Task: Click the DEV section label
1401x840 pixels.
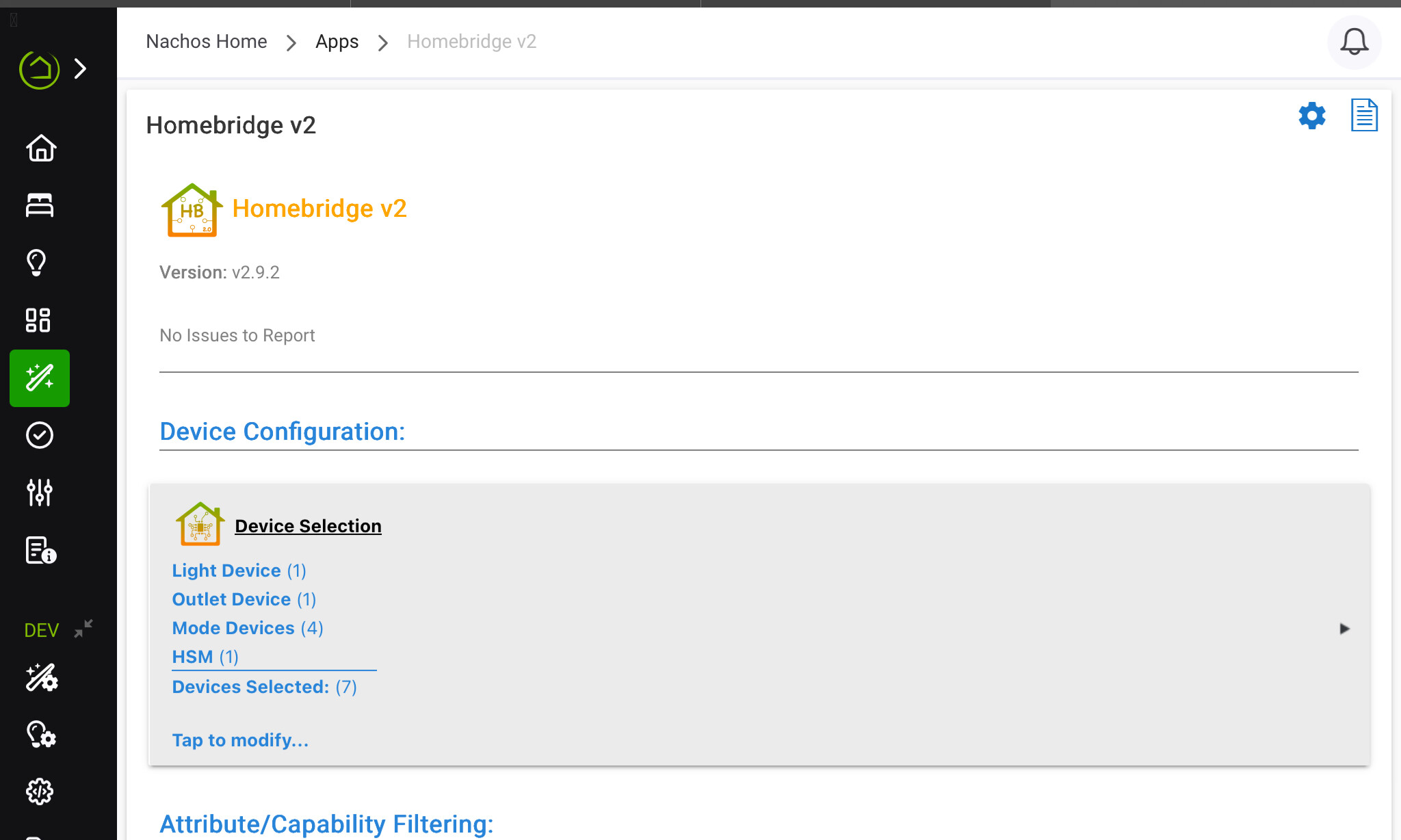Action: pos(42,630)
